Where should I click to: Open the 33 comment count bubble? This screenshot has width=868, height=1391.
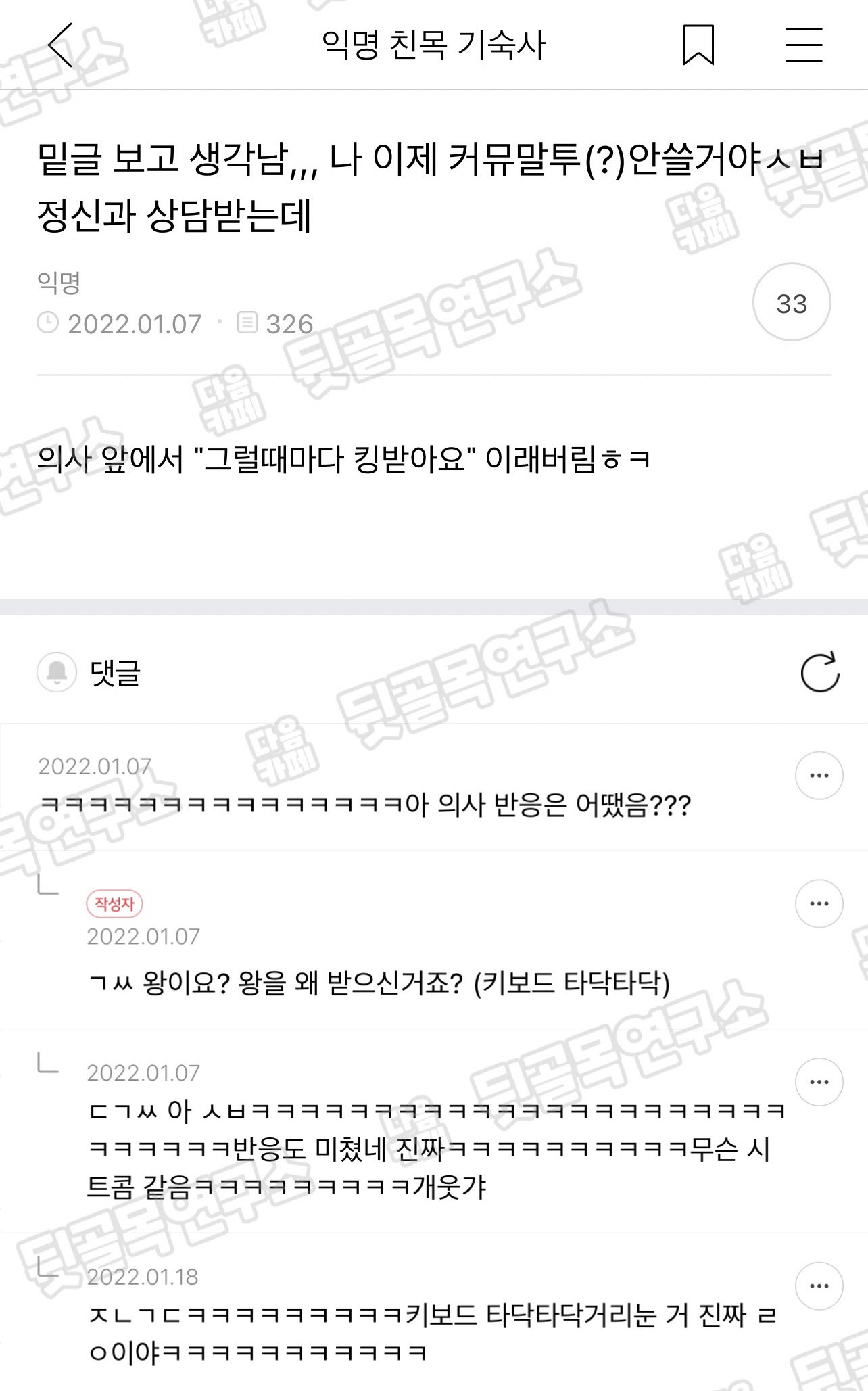pyautogui.click(x=792, y=302)
